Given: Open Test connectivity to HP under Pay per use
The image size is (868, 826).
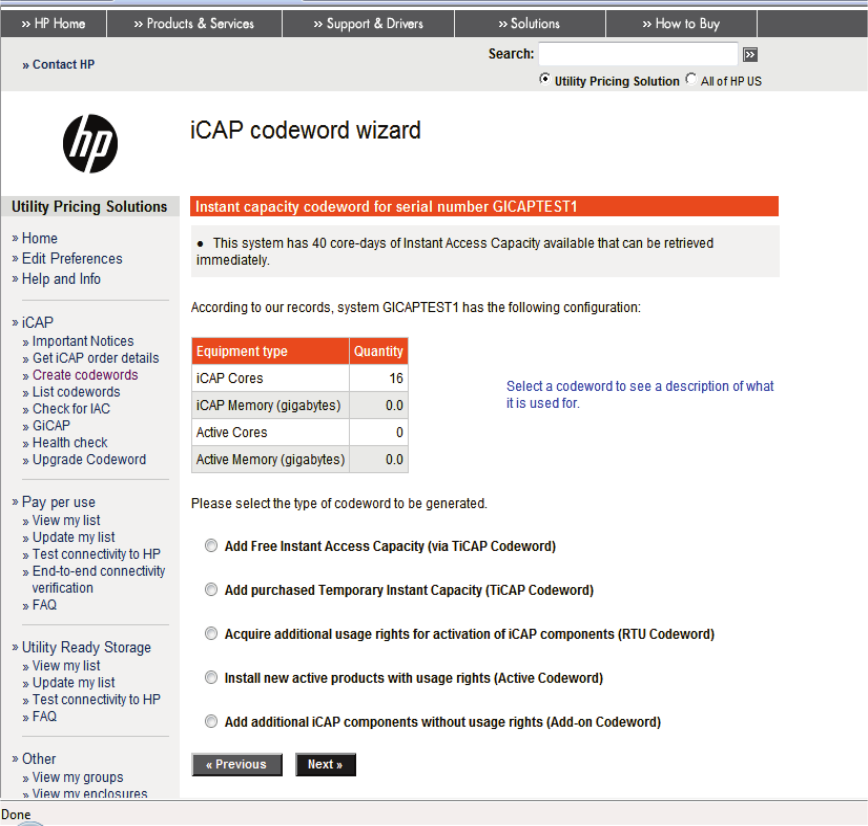Looking at the screenshot, I should [96, 554].
